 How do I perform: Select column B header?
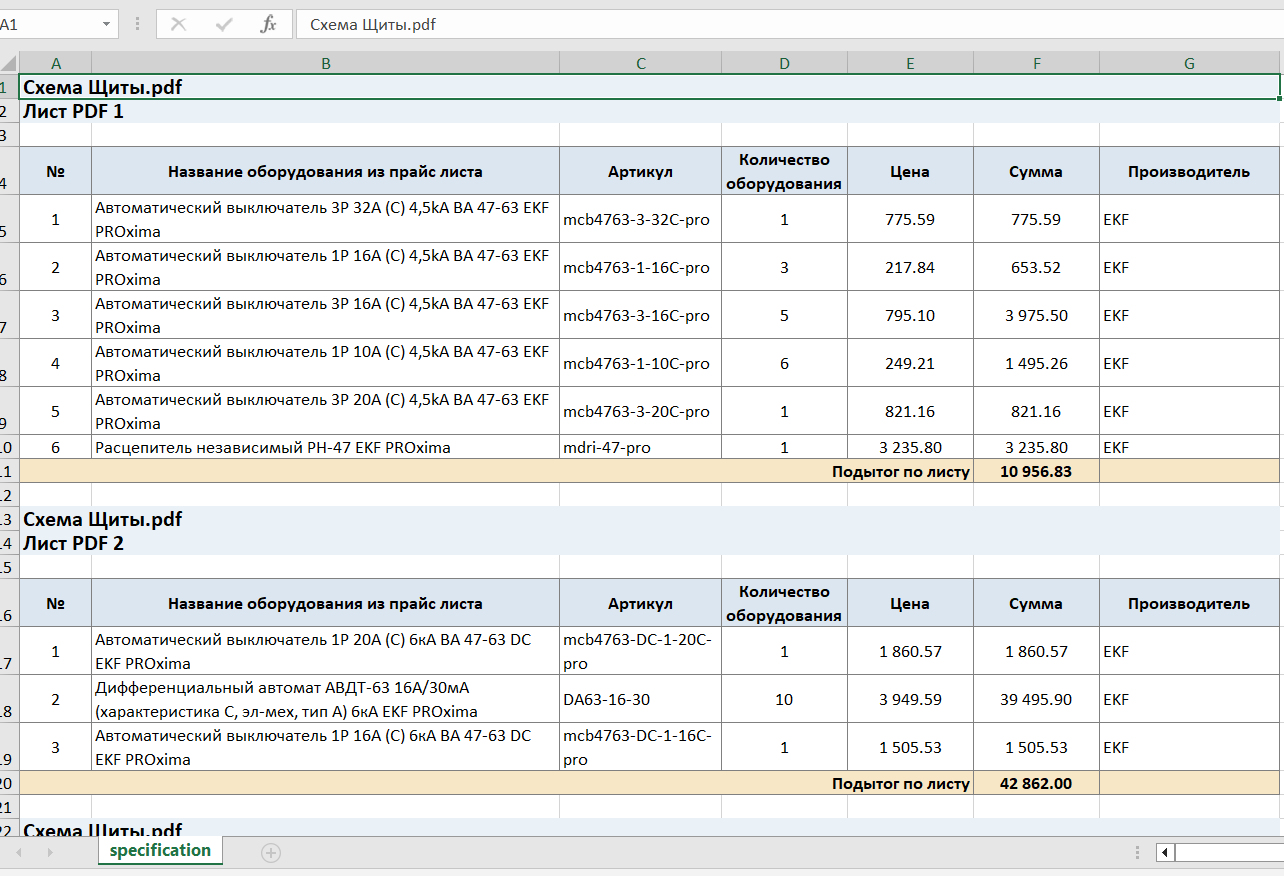(x=325, y=63)
